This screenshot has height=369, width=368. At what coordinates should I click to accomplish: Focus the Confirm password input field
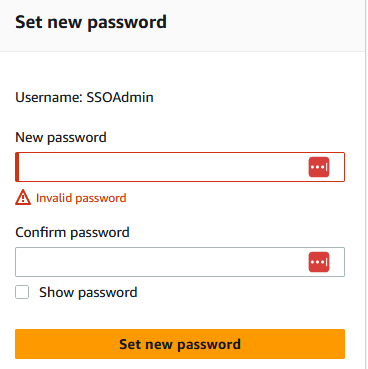point(180,262)
